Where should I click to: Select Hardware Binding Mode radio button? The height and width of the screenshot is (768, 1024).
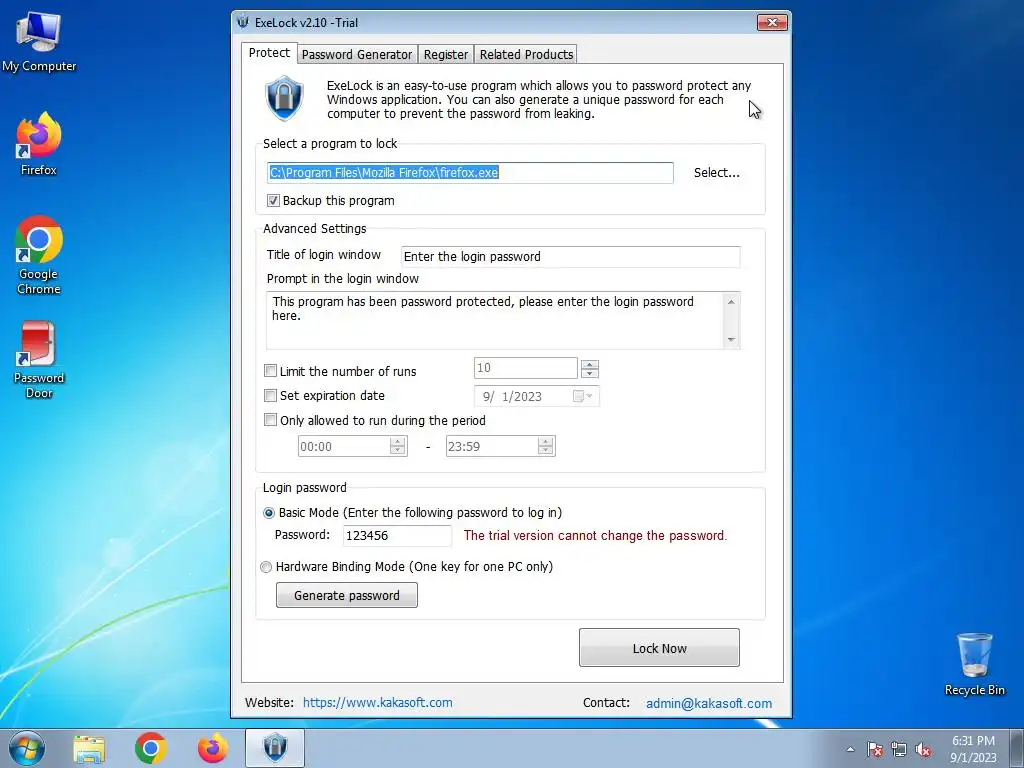(266, 567)
